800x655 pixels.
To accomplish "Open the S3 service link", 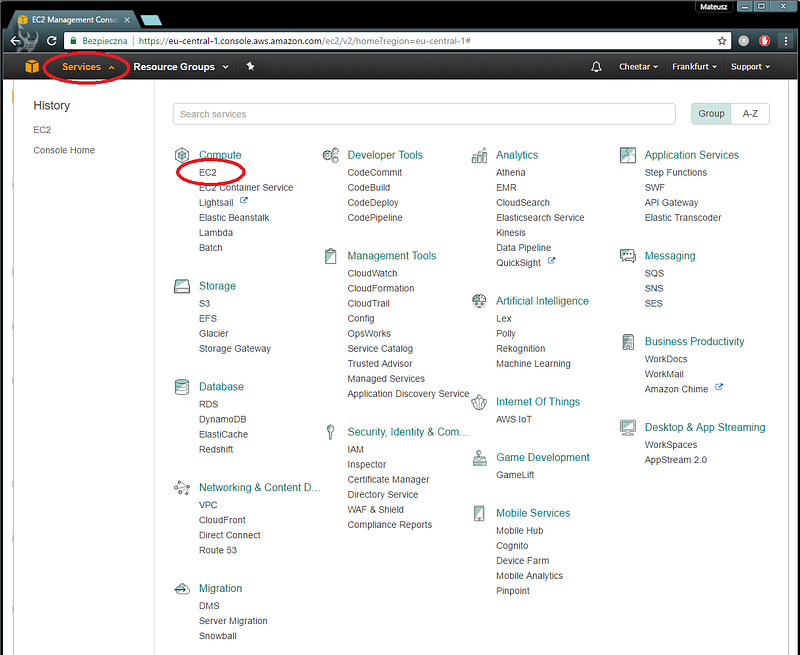I will (x=204, y=304).
